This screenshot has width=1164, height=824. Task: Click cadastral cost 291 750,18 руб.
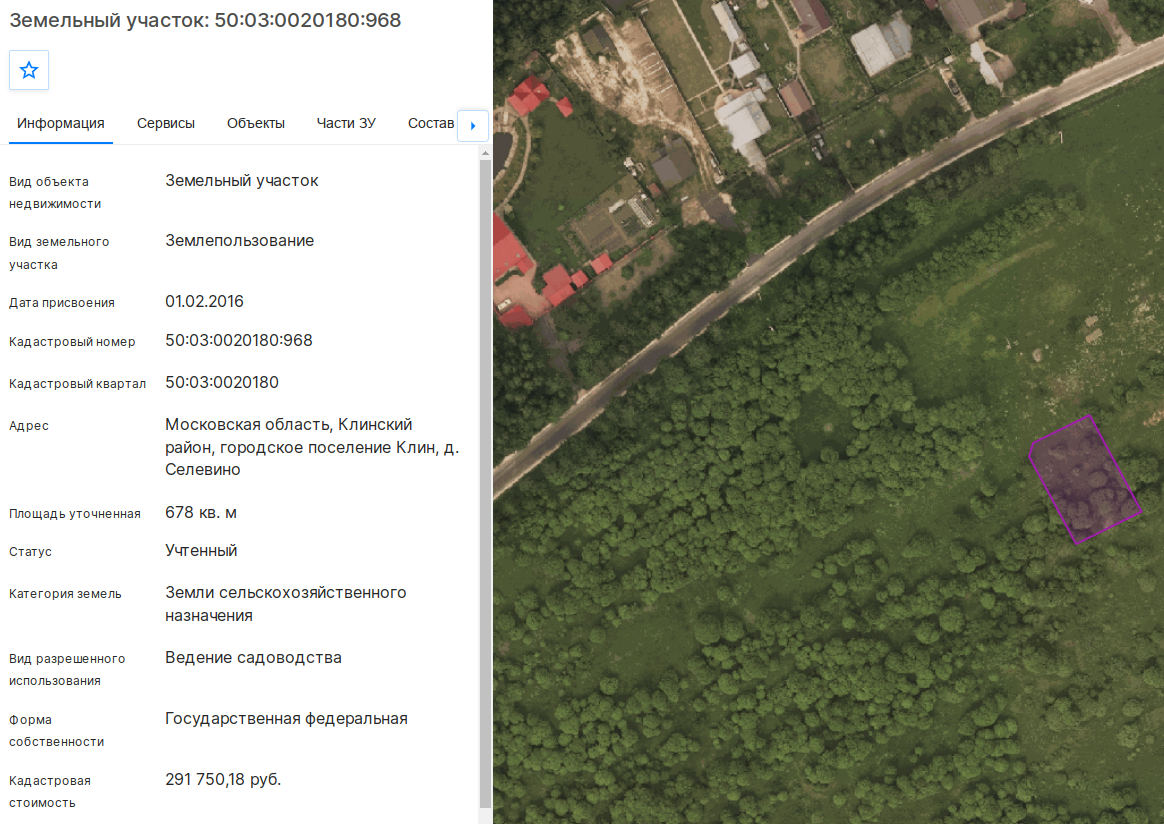coord(223,779)
